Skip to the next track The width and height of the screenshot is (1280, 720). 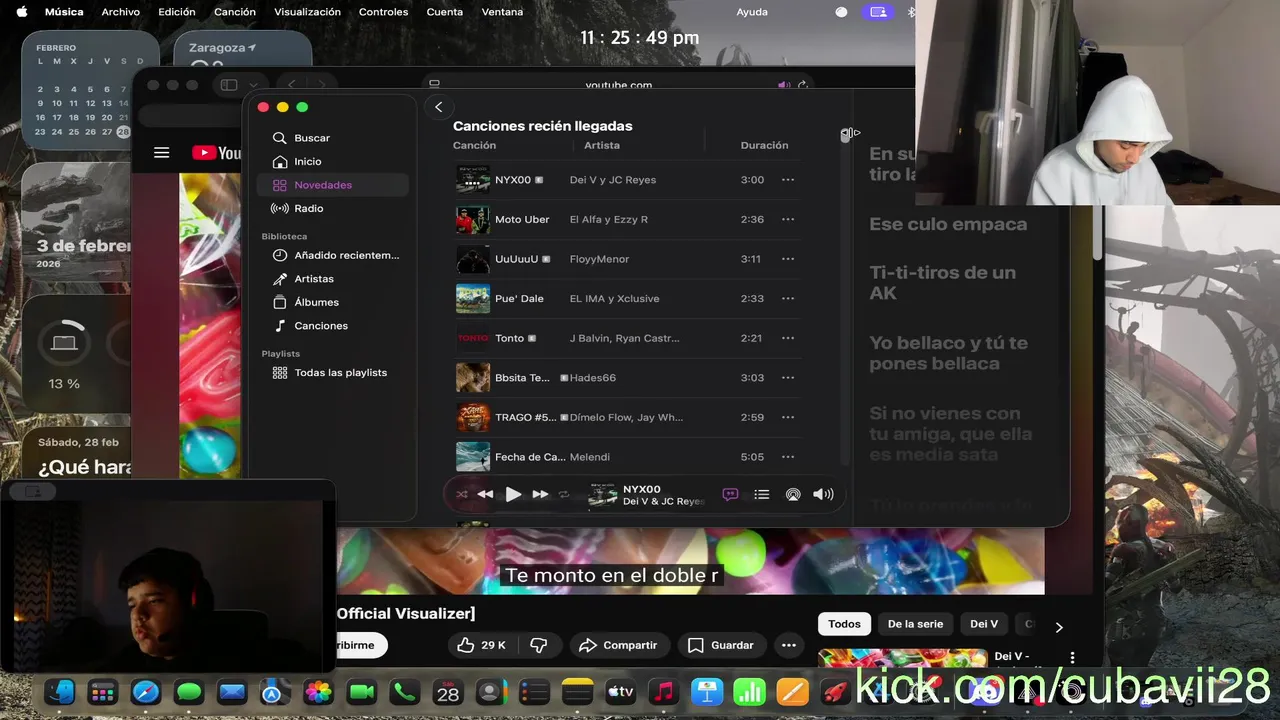pyautogui.click(x=540, y=494)
